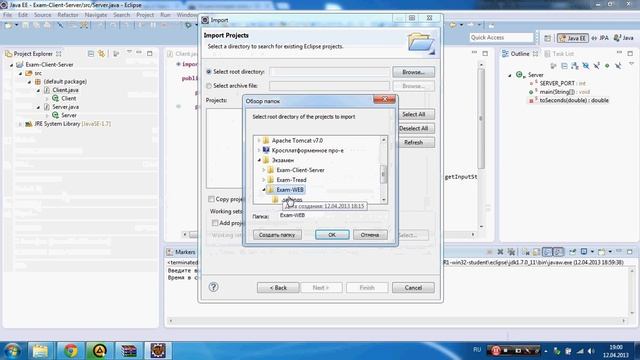This screenshot has height=360, width=640.
Task: Select the 'Select root directory' radio button
Action: point(209,71)
